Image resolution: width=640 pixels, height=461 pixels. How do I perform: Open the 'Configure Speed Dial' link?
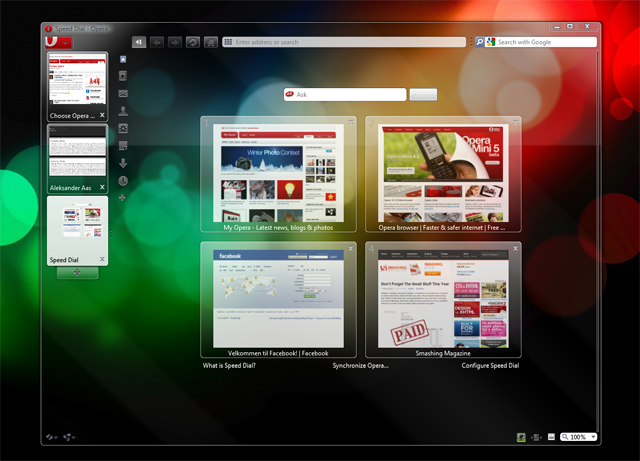(490, 365)
